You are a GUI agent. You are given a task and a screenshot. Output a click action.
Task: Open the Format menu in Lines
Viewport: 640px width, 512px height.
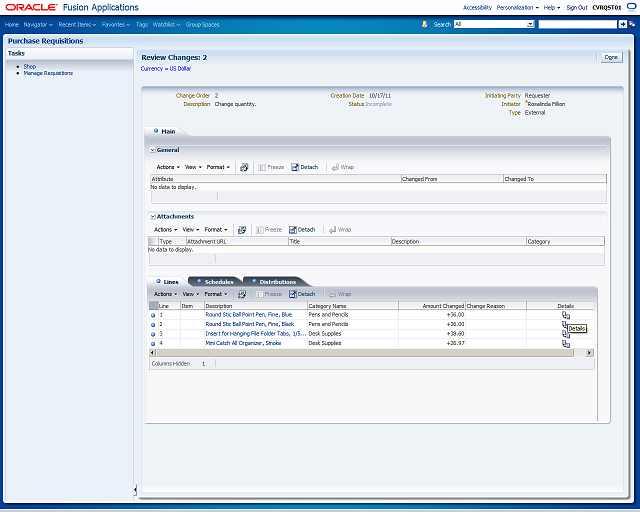[216, 294]
